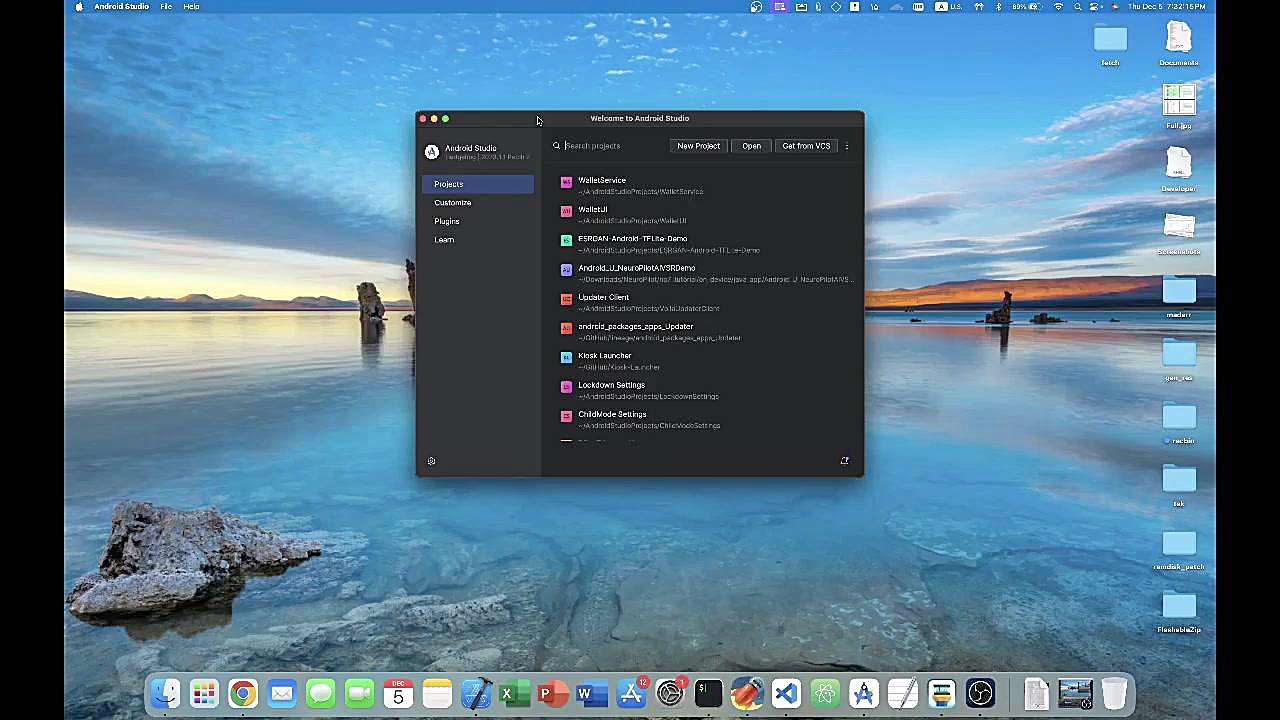Open App Store from the dock
Screen dimensions: 1280x720
pos(631,693)
